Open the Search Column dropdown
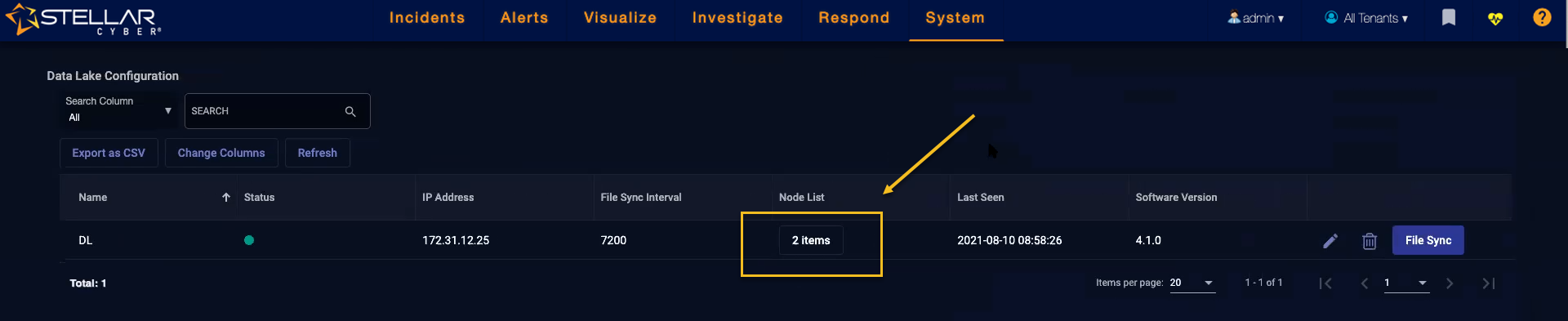This screenshot has height=321, width=1568. pyautogui.click(x=118, y=109)
